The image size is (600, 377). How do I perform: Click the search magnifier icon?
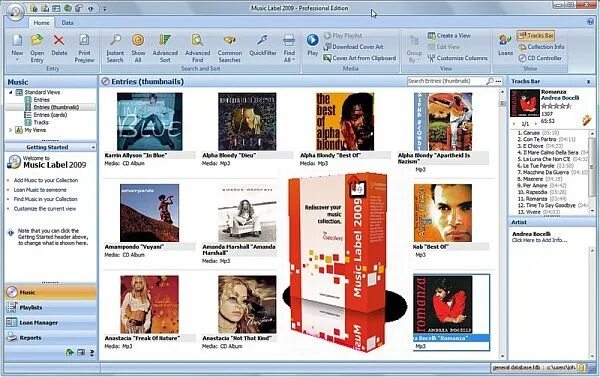489,81
